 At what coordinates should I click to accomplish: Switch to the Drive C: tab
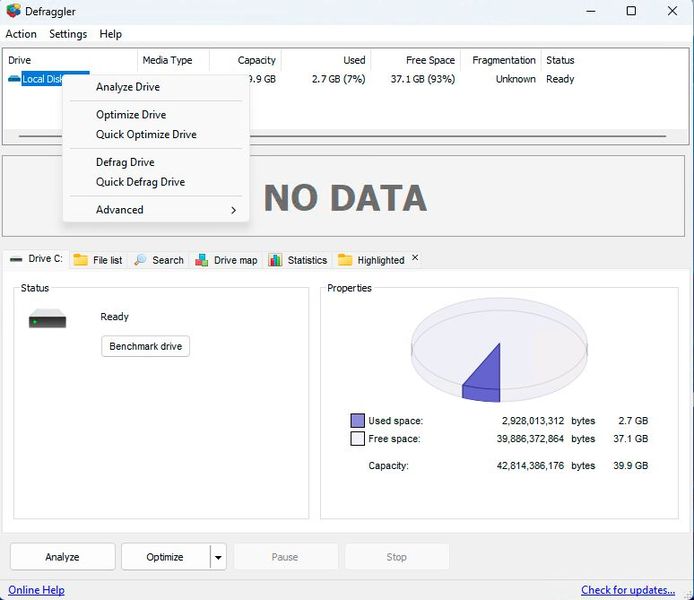[36, 259]
